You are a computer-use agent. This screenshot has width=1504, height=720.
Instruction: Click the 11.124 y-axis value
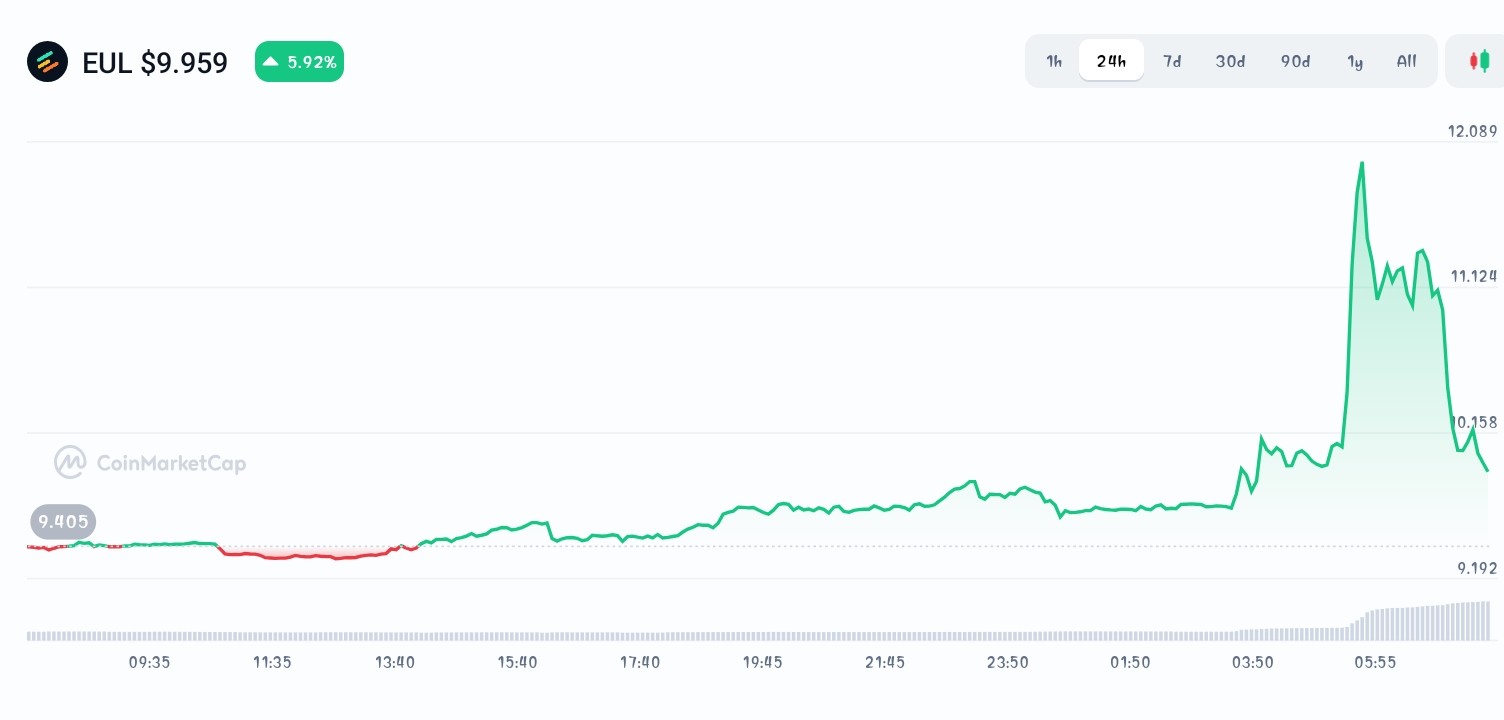1474,276
